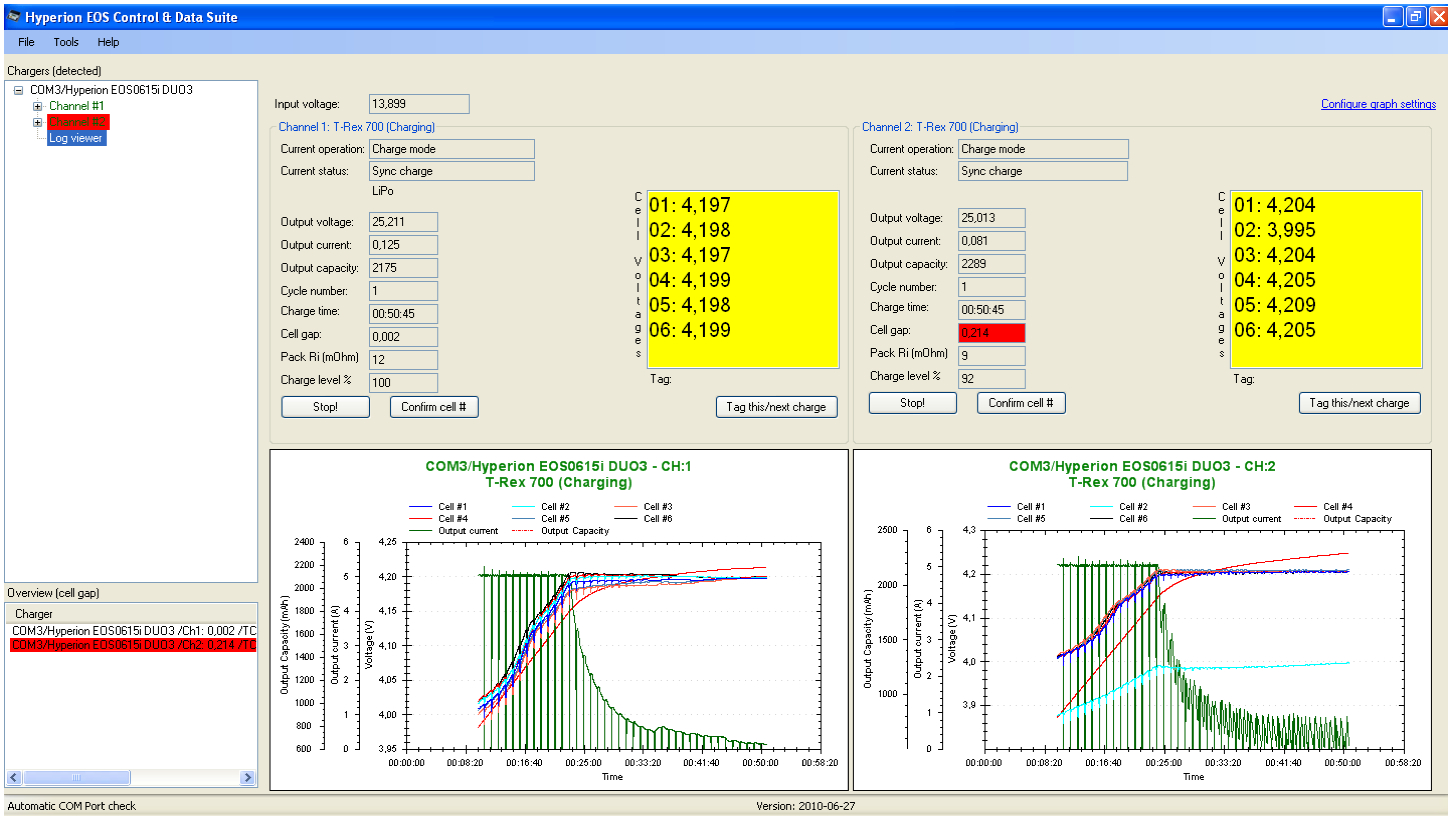
Task: Stop charging on Channel 2
Action: tap(913, 403)
